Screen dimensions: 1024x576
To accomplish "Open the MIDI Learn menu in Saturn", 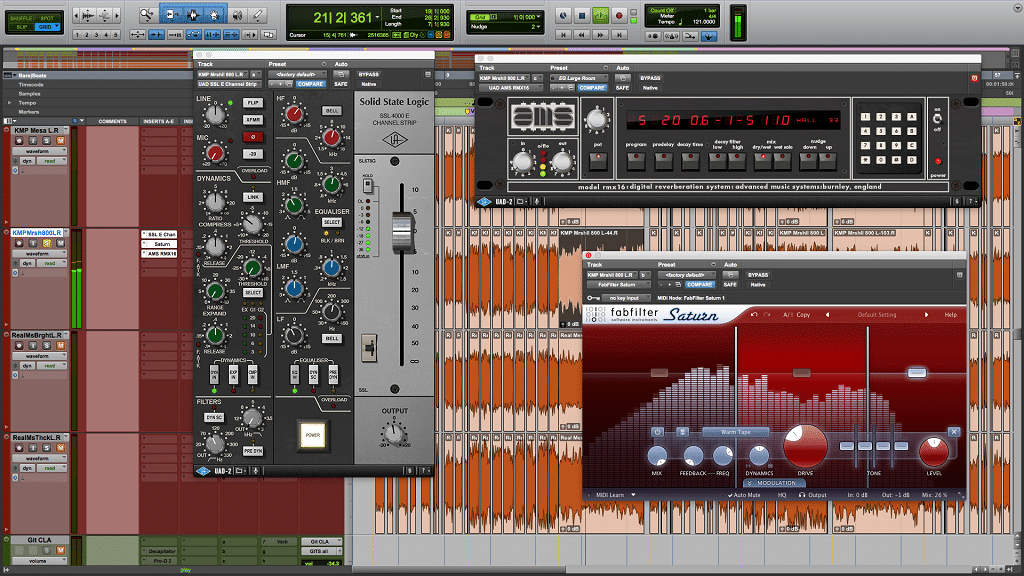I will 615,495.
